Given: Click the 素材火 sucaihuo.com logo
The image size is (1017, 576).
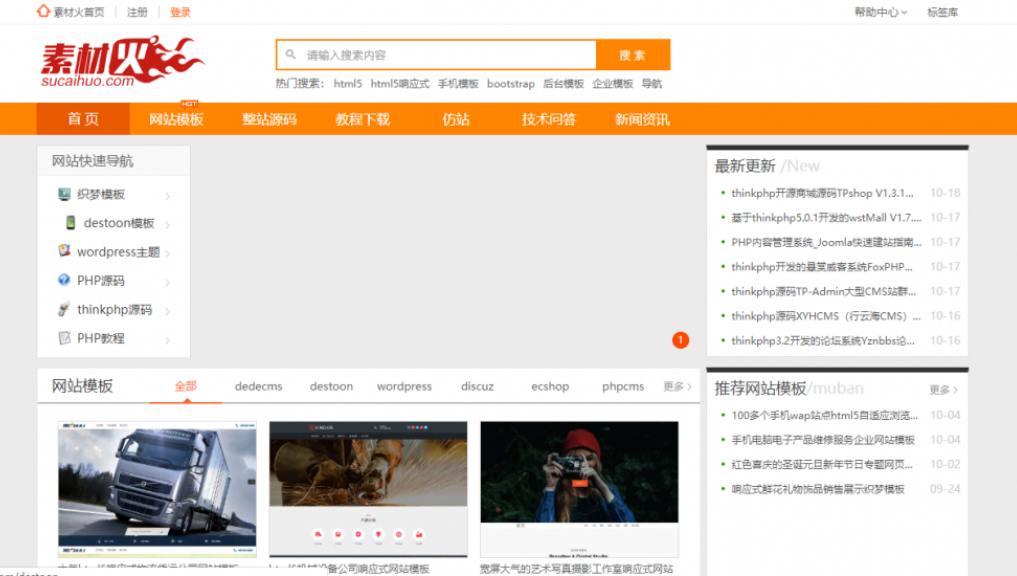Looking at the screenshot, I should pos(121,62).
